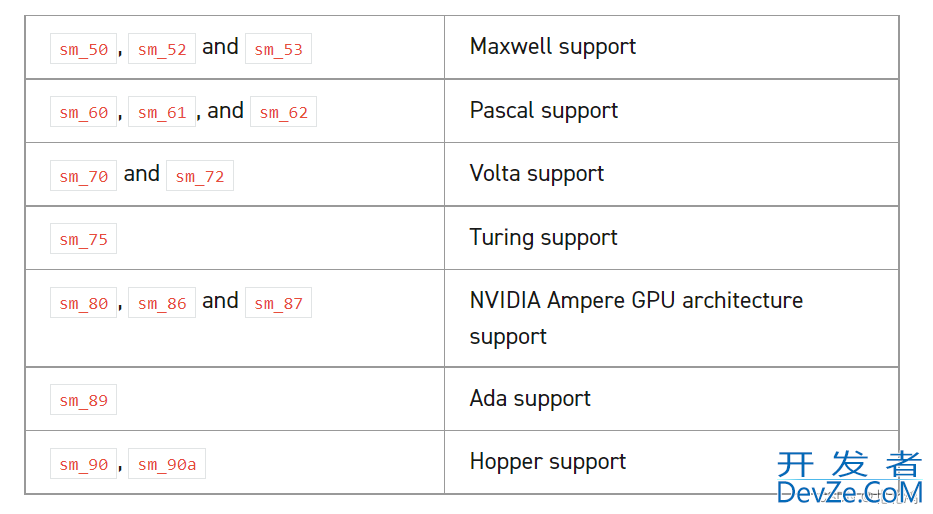Click the sm_62 code tag
This screenshot has width=933, height=514.
[x=283, y=112]
